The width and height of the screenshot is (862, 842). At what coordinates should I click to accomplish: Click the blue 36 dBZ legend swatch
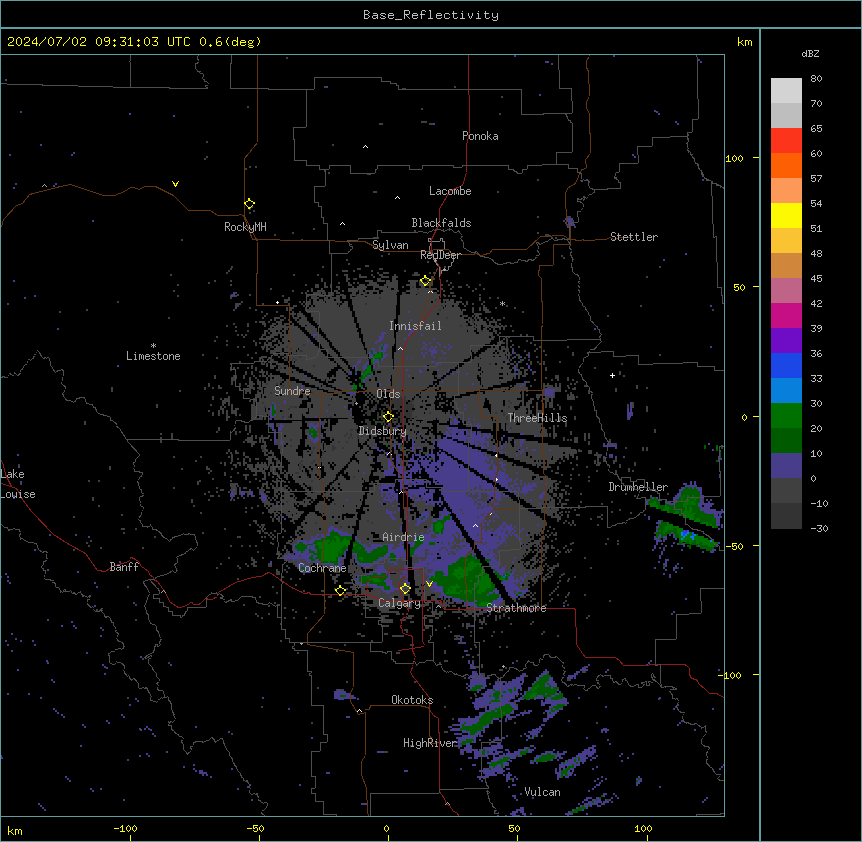(x=786, y=365)
